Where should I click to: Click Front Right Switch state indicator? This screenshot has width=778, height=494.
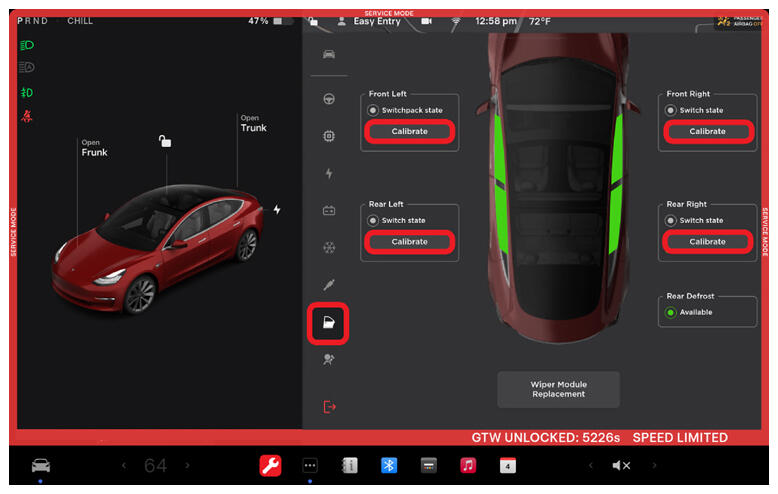click(670, 110)
